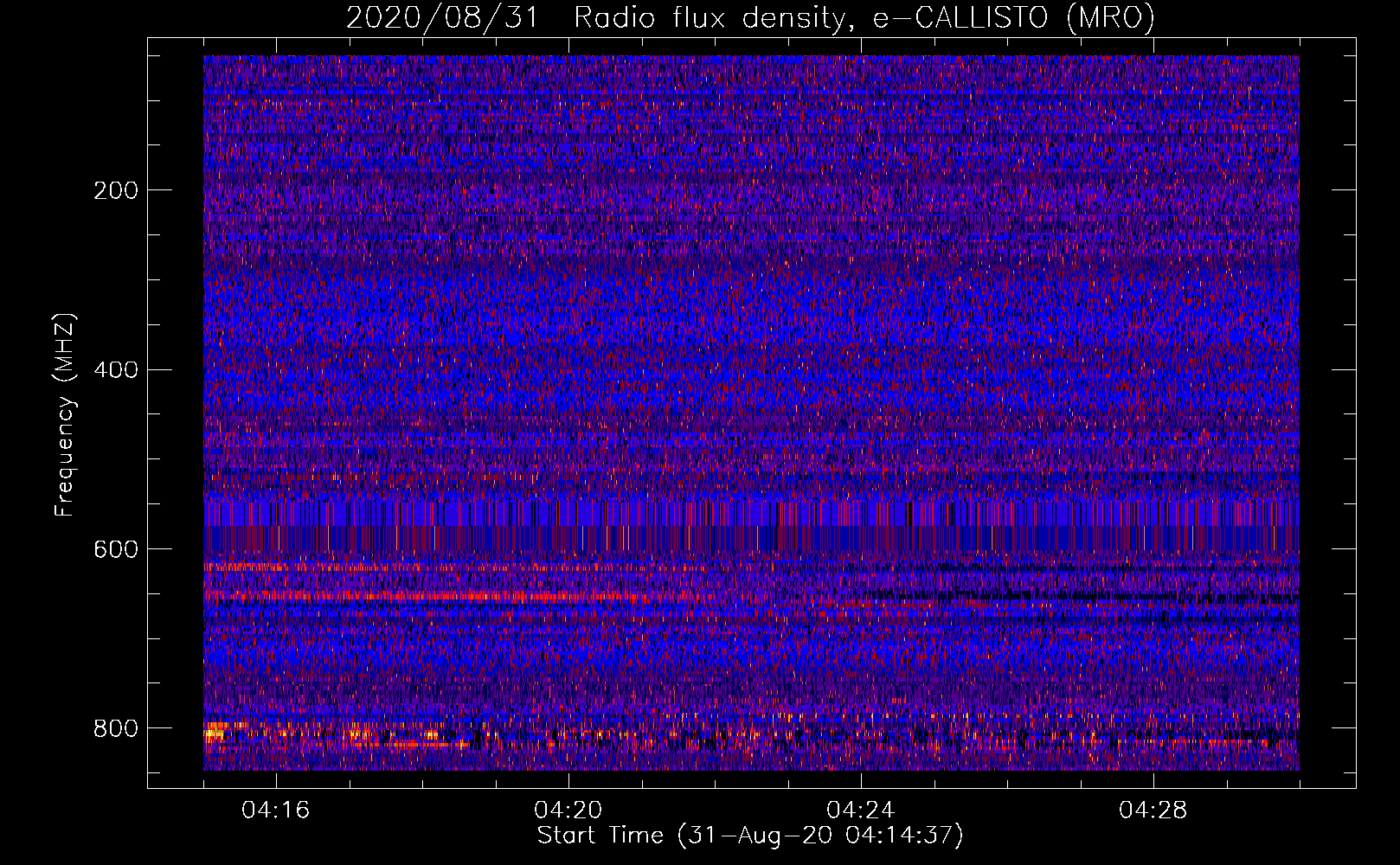Click the '800' frequency tick label
The height and width of the screenshot is (865, 1400).
click(116, 728)
